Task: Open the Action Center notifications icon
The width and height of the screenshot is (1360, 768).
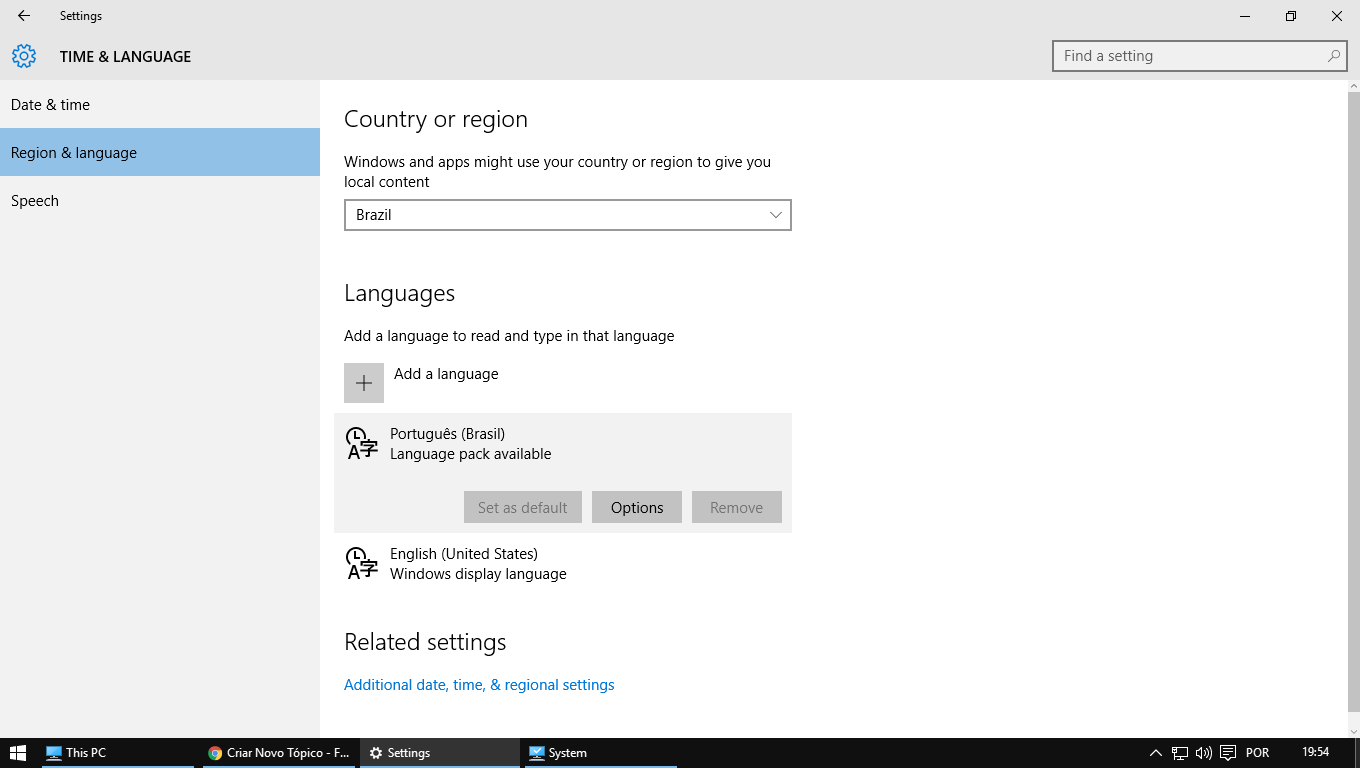Action: [x=1228, y=753]
